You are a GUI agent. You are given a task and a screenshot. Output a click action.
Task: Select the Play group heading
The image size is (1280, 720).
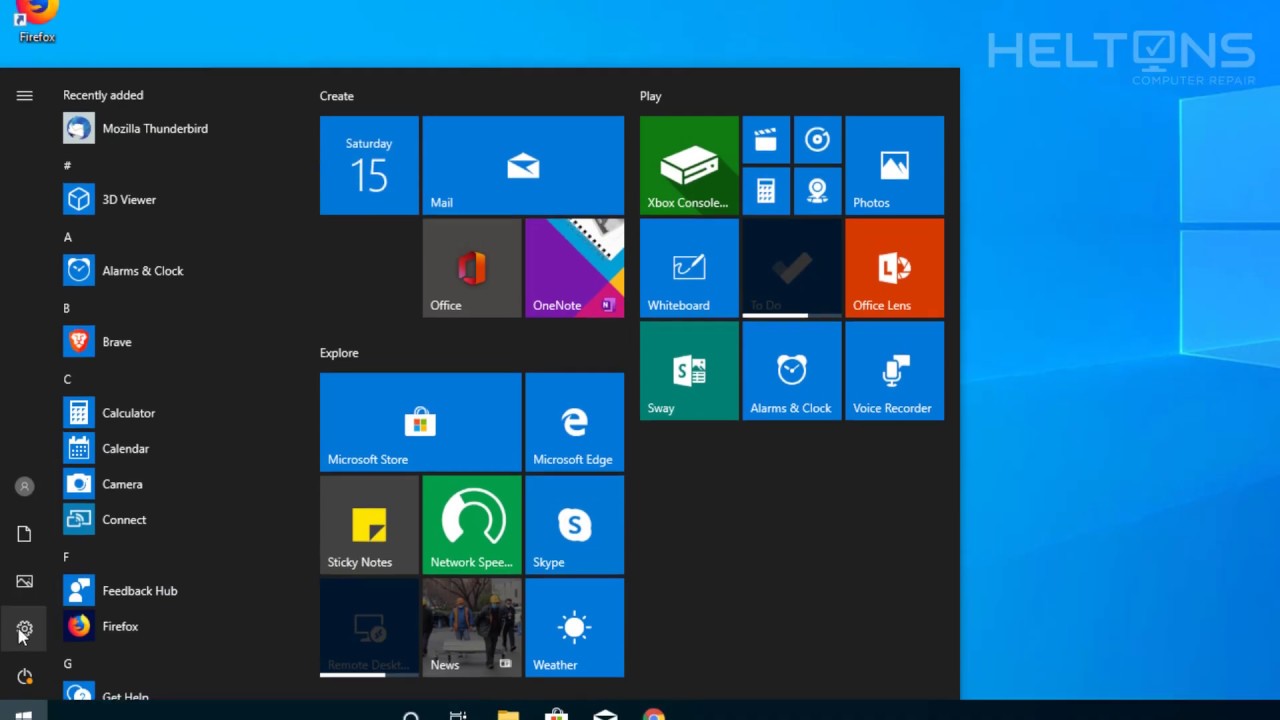(x=651, y=96)
